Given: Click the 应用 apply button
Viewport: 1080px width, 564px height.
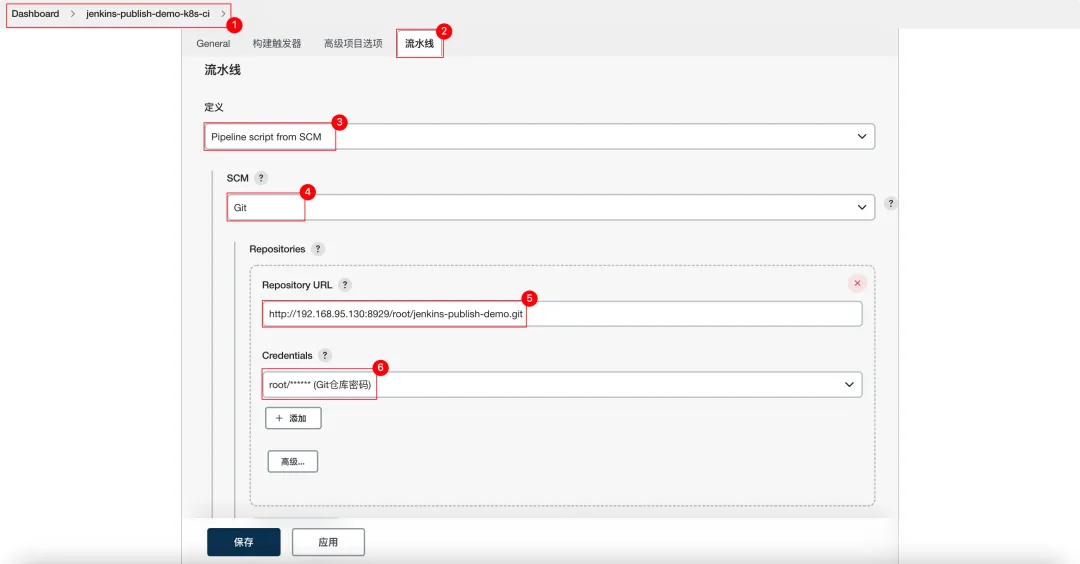Looking at the screenshot, I should coord(328,542).
